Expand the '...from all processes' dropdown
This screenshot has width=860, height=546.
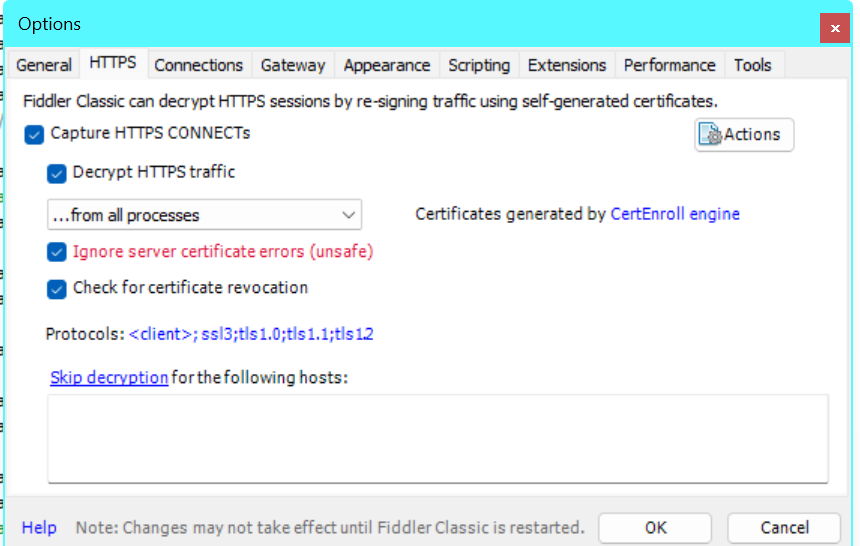point(204,215)
